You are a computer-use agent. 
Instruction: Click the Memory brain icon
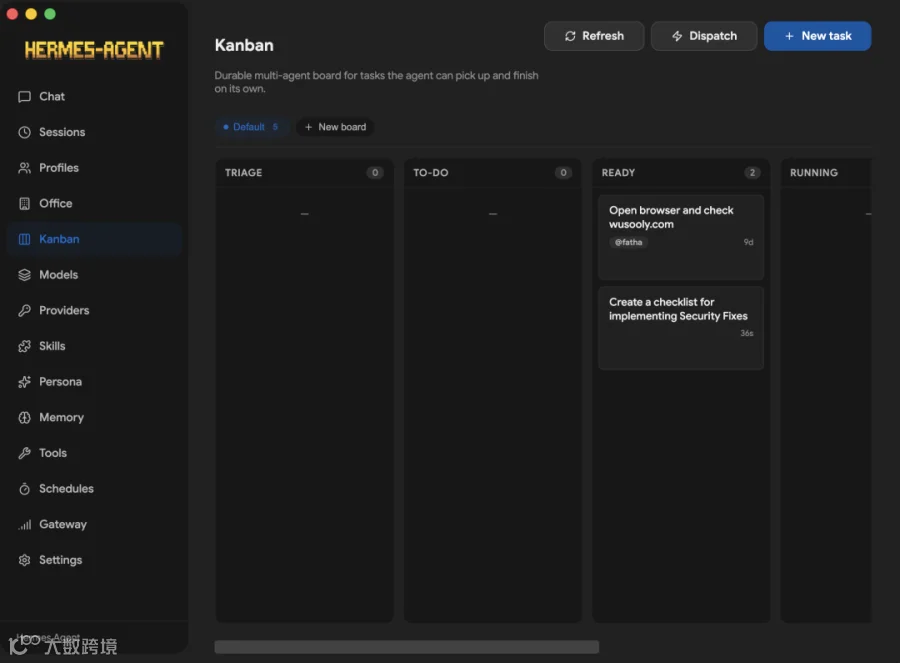(x=24, y=417)
